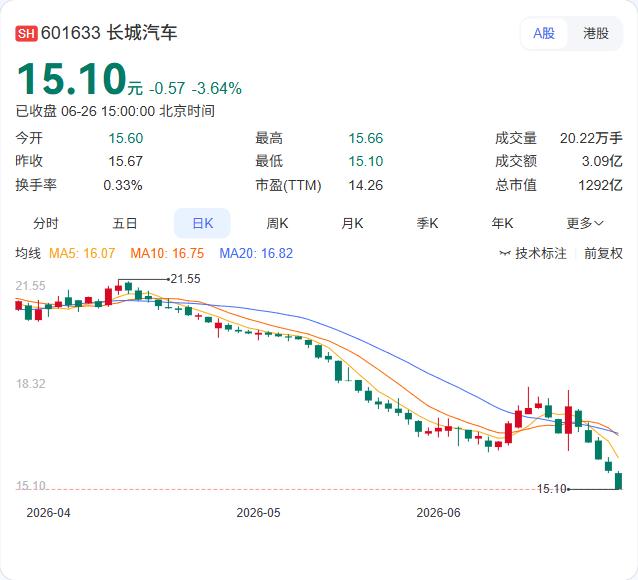
Task: Click the -0.57 price change value
Action: [x=167, y=89]
